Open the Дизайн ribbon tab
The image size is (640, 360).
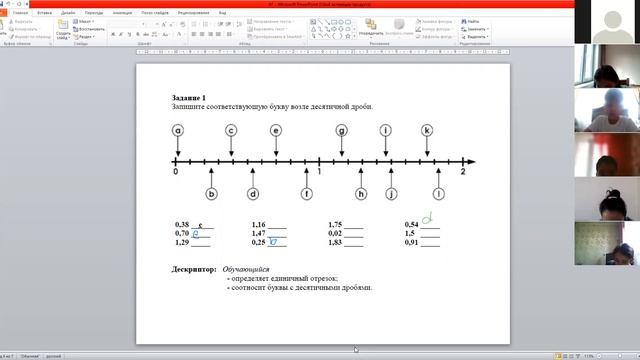(x=68, y=13)
